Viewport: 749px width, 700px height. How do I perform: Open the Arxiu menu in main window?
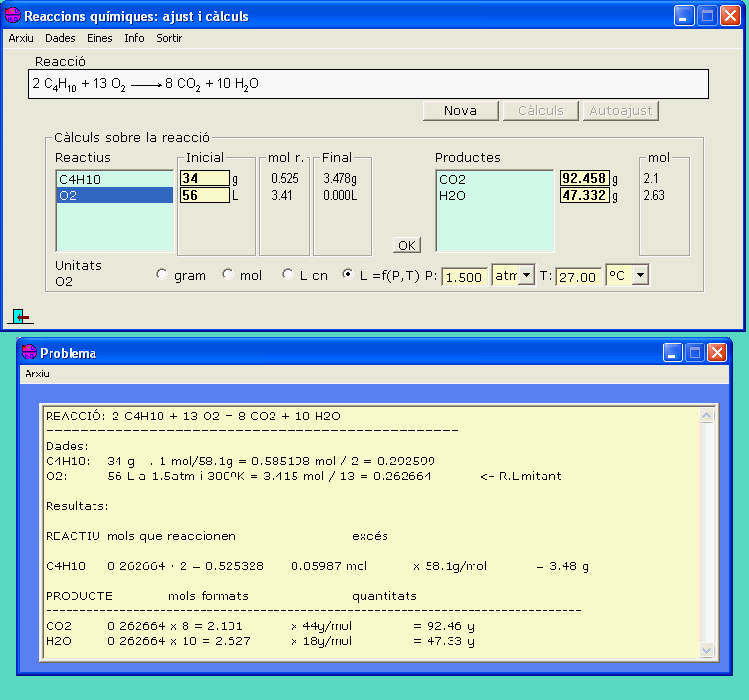[21, 38]
